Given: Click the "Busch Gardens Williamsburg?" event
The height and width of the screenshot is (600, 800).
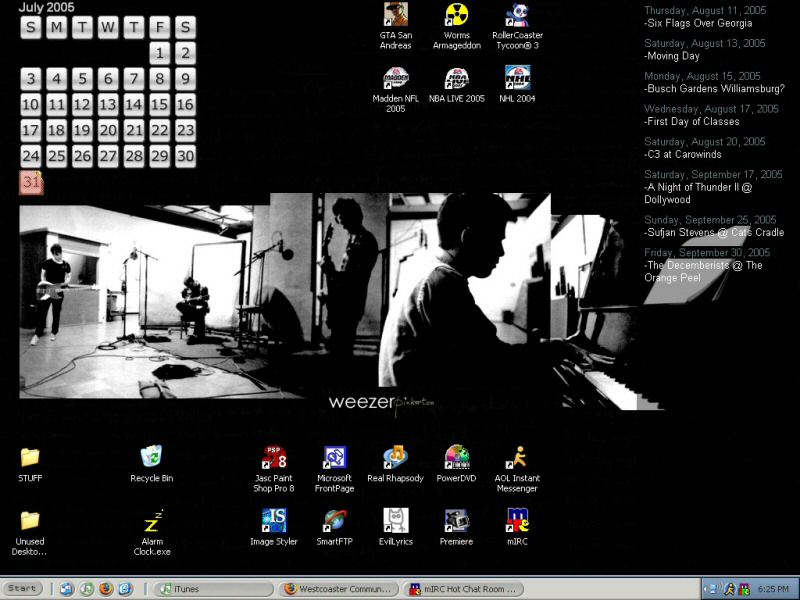Looking at the screenshot, I should pyautogui.click(x=714, y=89).
